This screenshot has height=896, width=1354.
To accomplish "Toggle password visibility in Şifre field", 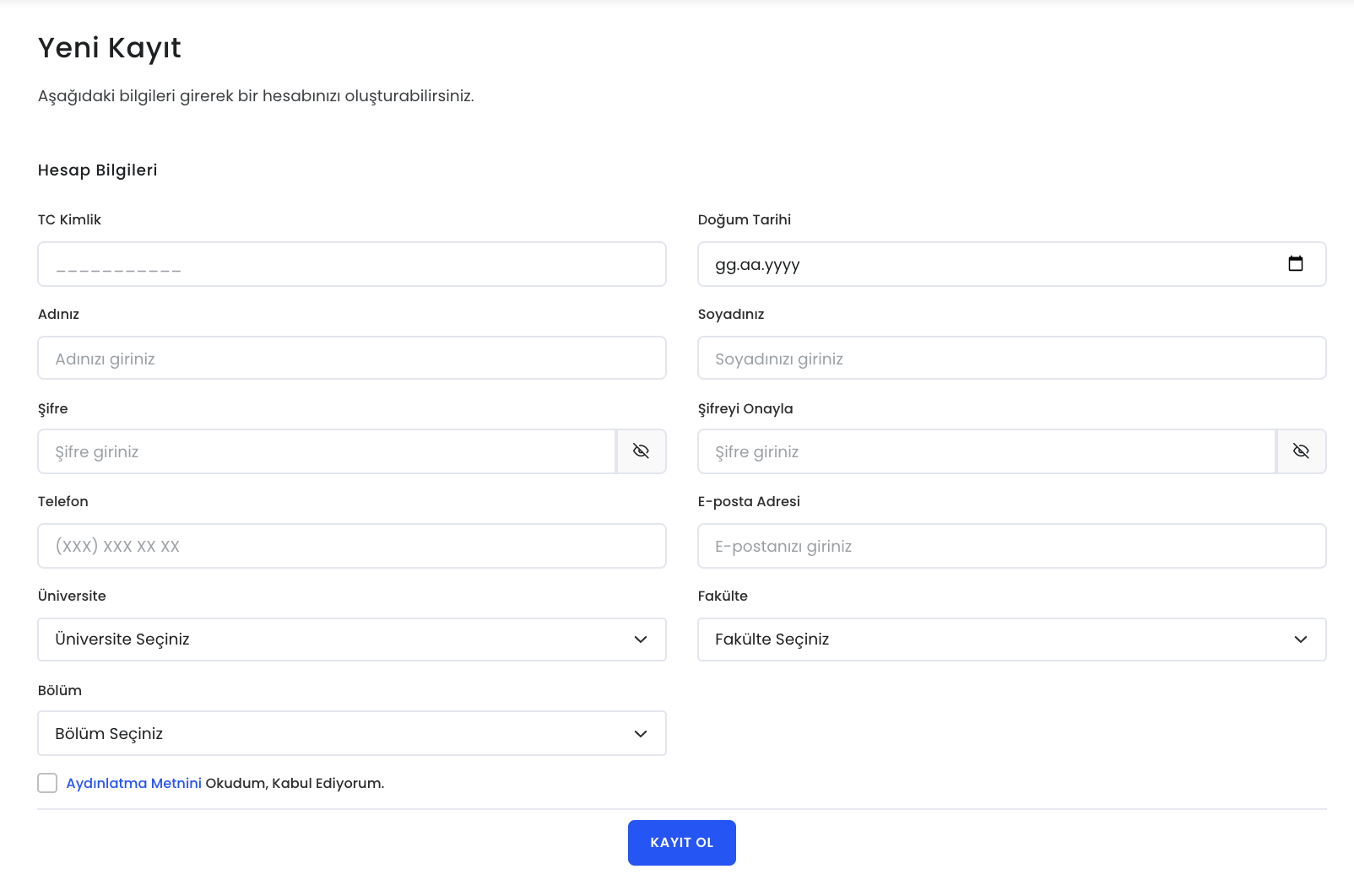I will click(641, 451).
